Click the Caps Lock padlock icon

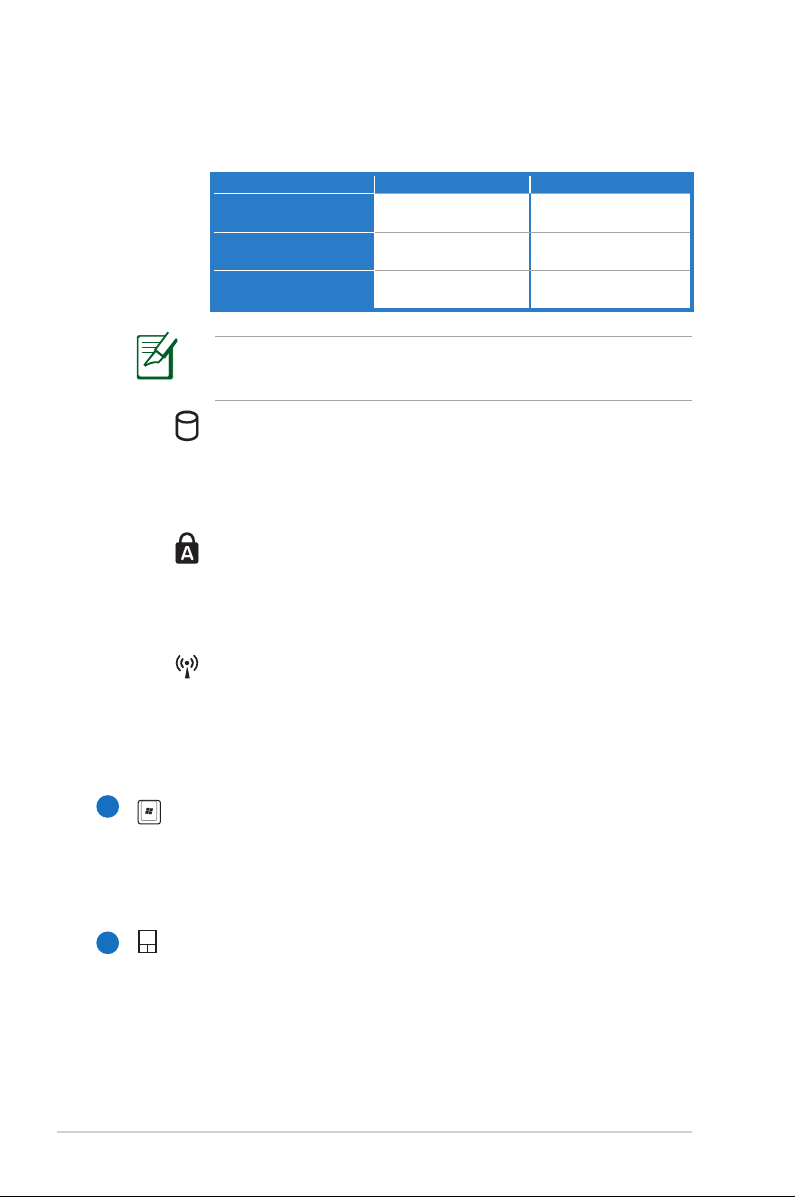click(x=187, y=549)
